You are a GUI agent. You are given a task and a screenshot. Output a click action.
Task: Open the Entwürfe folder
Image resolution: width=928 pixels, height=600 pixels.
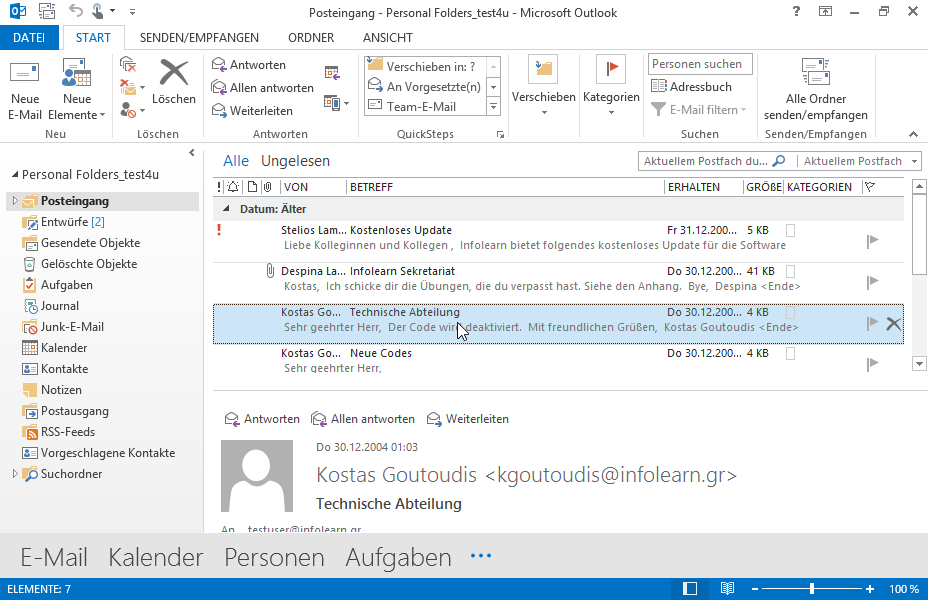73,222
